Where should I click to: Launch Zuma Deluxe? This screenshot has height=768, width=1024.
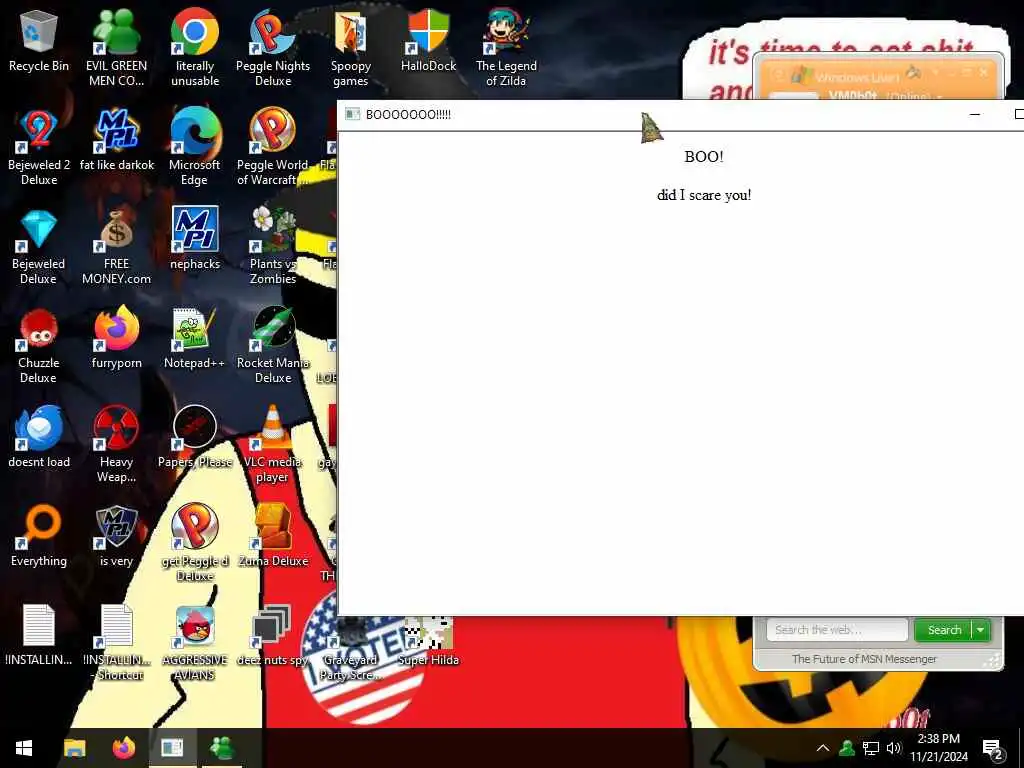click(273, 537)
